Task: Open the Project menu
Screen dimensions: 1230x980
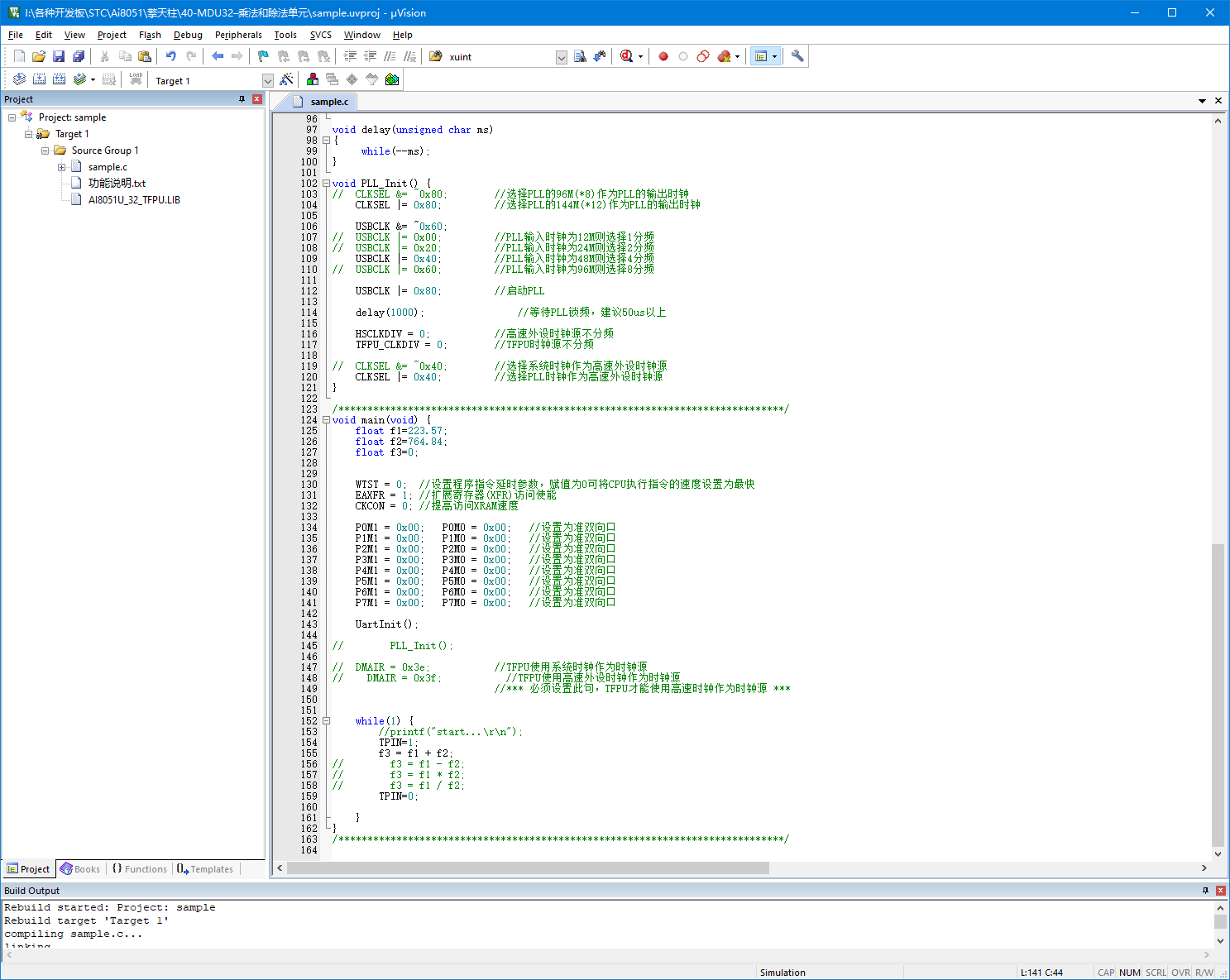Action: tap(112, 35)
